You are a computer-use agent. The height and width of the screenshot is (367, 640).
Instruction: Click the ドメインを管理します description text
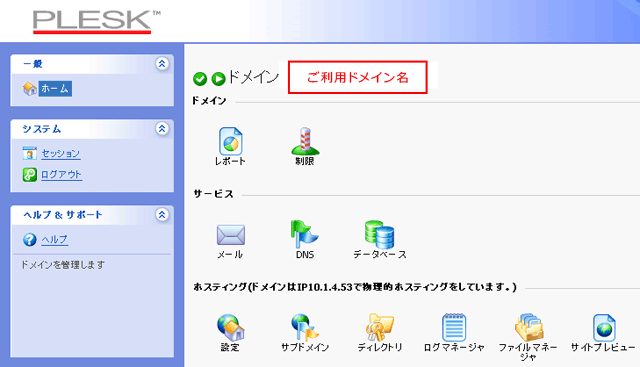(62, 265)
